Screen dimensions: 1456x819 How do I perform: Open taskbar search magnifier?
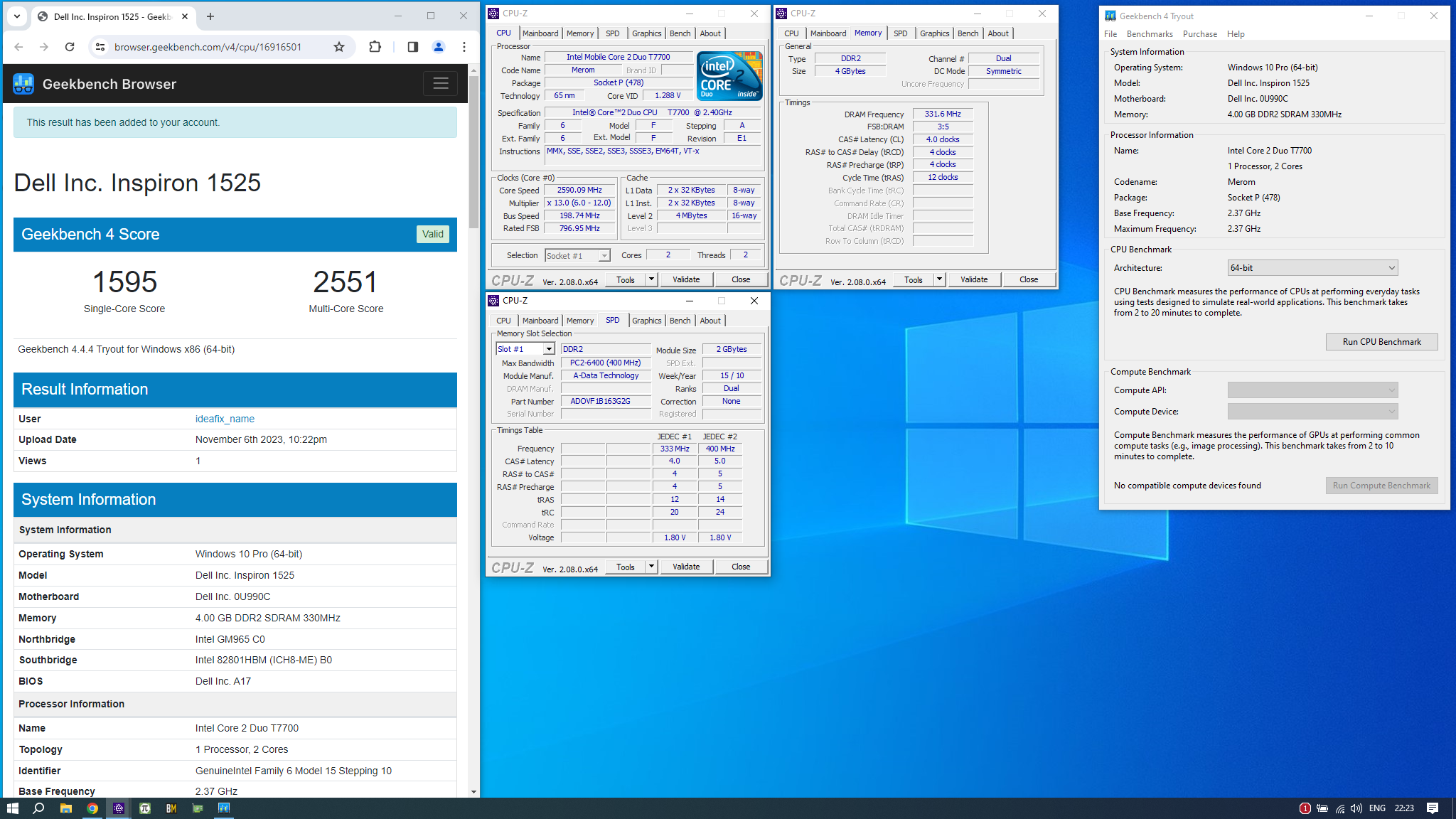[39, 808]
